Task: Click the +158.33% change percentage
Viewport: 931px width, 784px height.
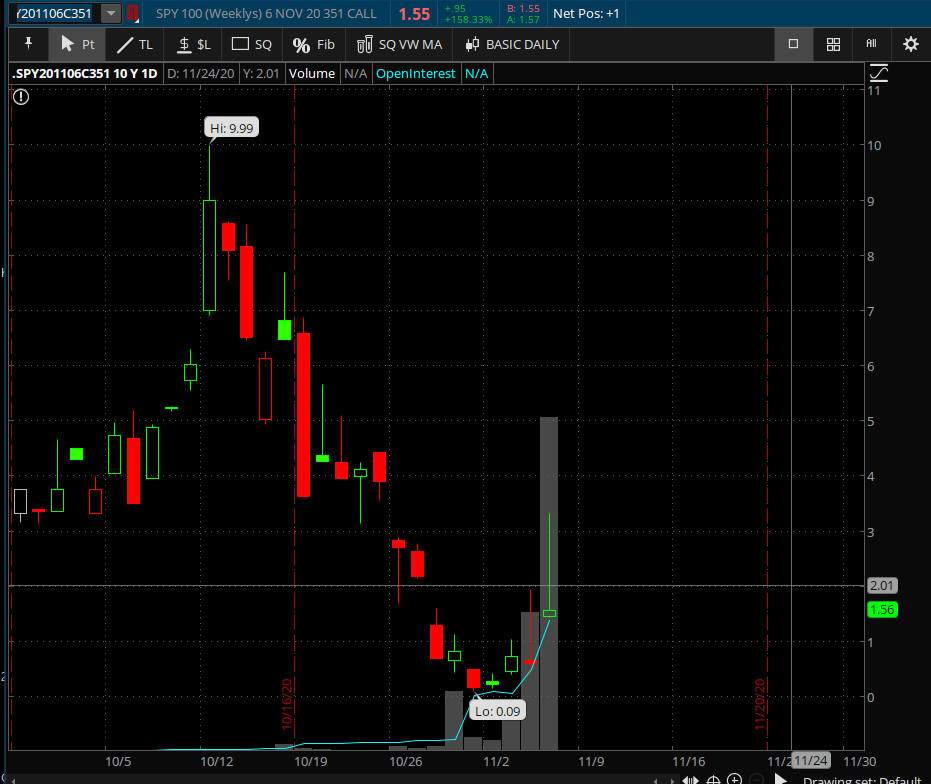Action: (x=468, y=20)
